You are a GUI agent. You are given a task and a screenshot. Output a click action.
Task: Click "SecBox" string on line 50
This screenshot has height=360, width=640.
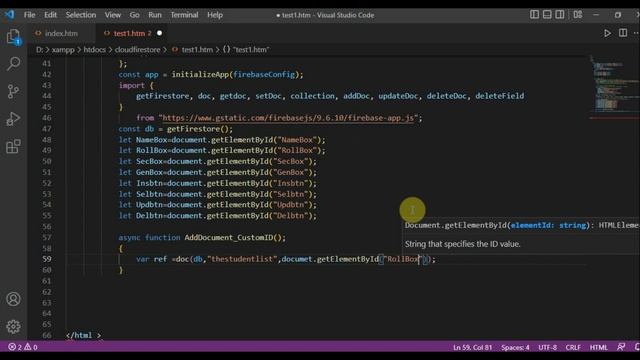[291, 162]
